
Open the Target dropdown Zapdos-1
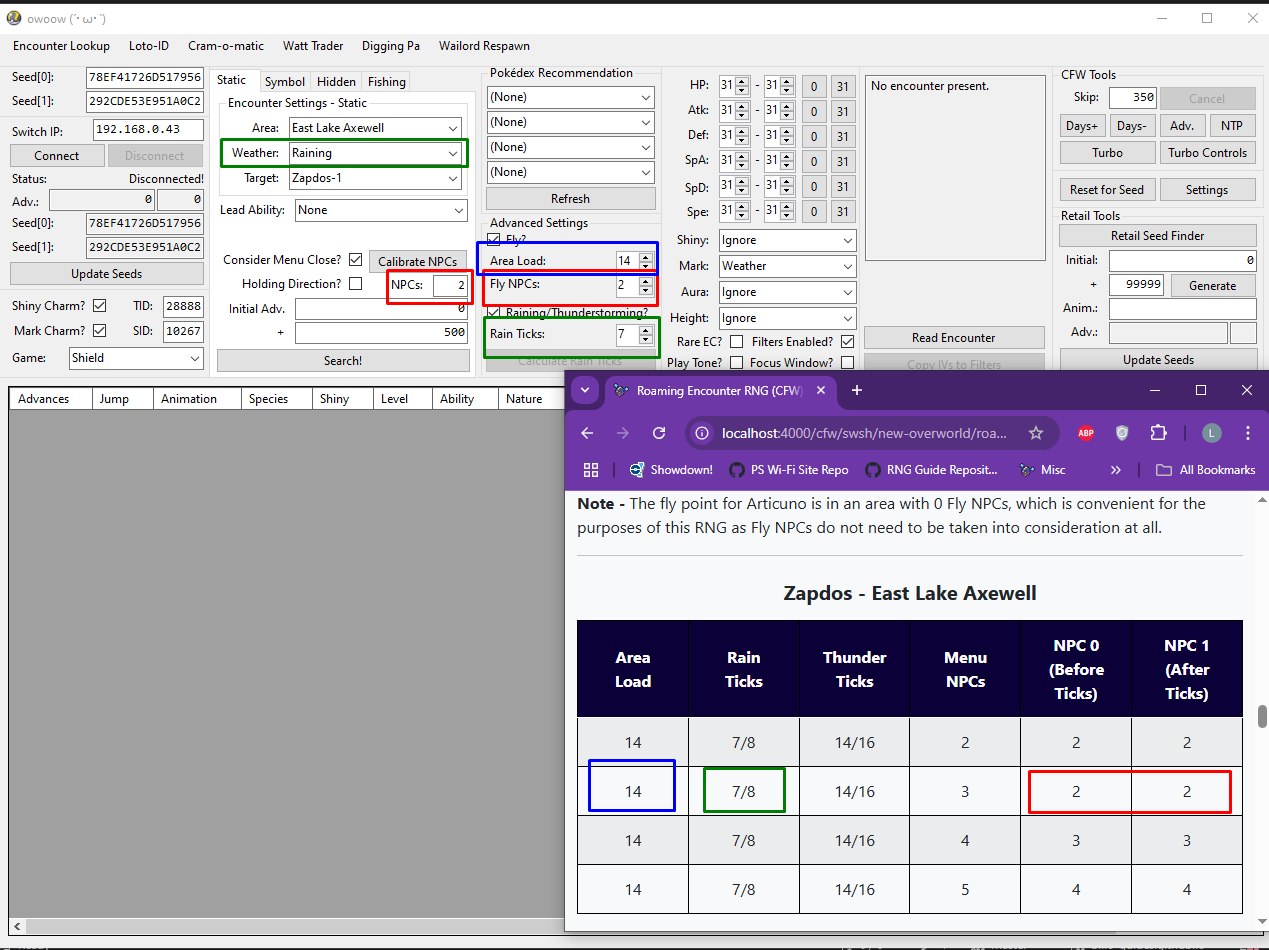(x=375, y=178)
